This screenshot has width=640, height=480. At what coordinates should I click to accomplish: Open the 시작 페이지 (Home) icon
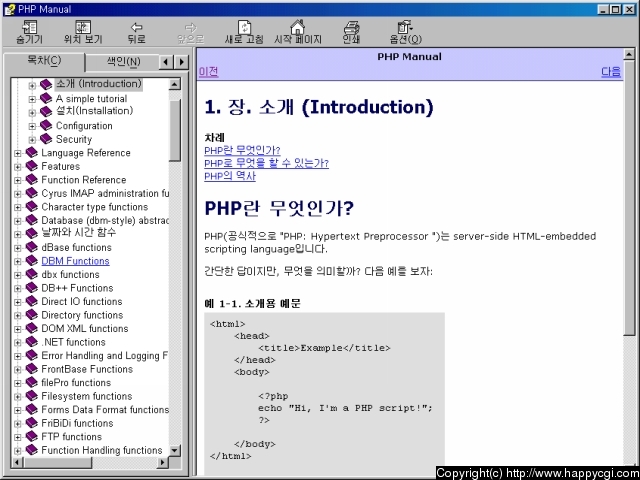298,27
